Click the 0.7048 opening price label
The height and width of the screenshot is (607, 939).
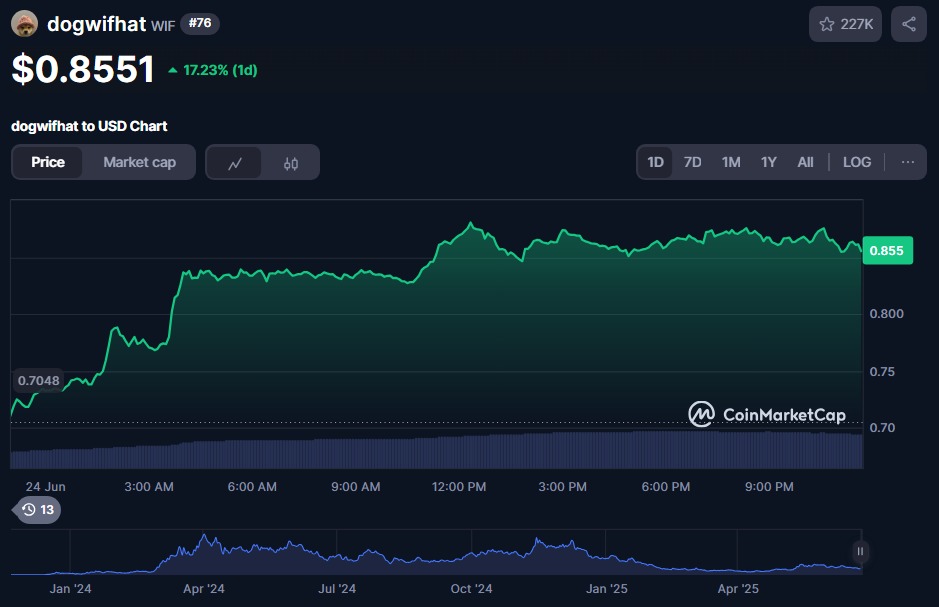coord(38,381)
